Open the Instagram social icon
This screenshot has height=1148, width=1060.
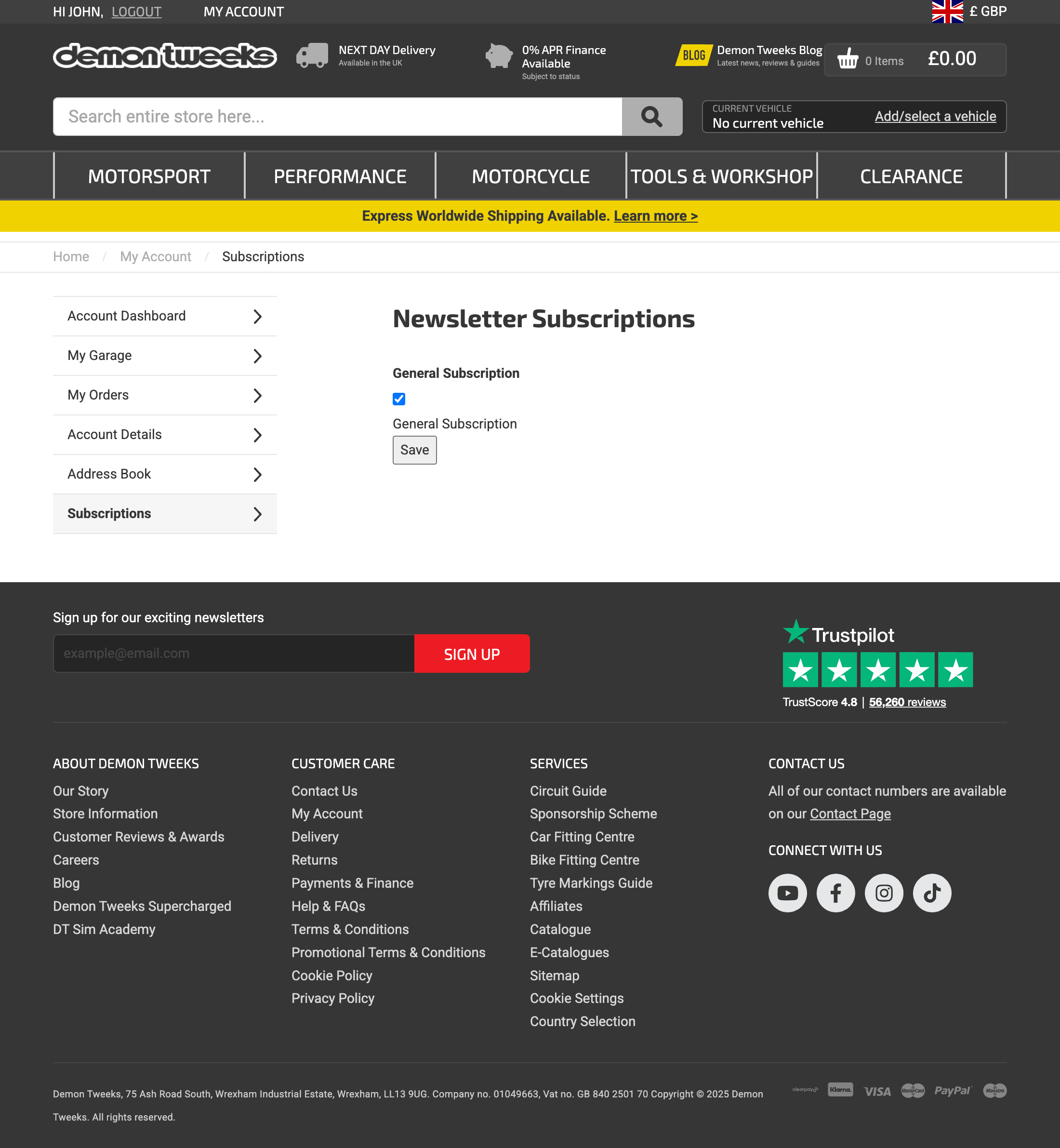(x=883, y=893)
